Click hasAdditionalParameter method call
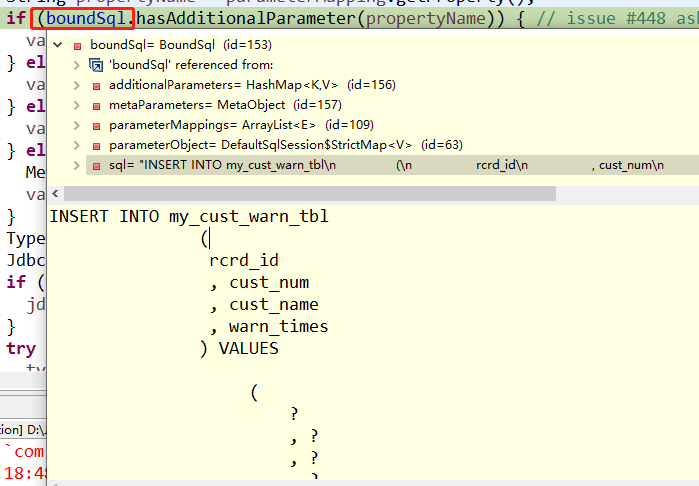 click(x=250, y=19)
